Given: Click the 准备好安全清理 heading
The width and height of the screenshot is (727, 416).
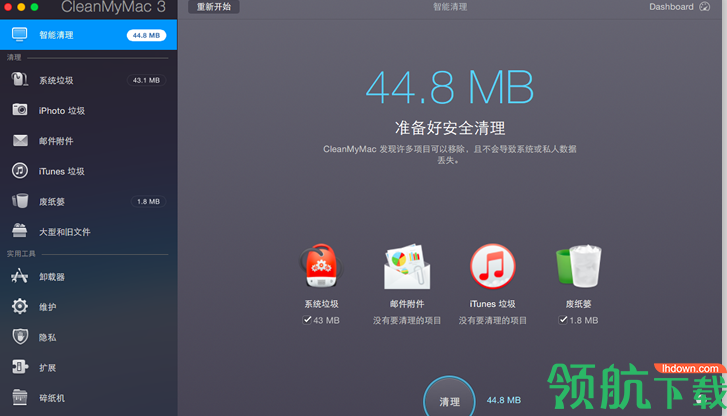Looking at the screenshot, I should click(450, 128).
